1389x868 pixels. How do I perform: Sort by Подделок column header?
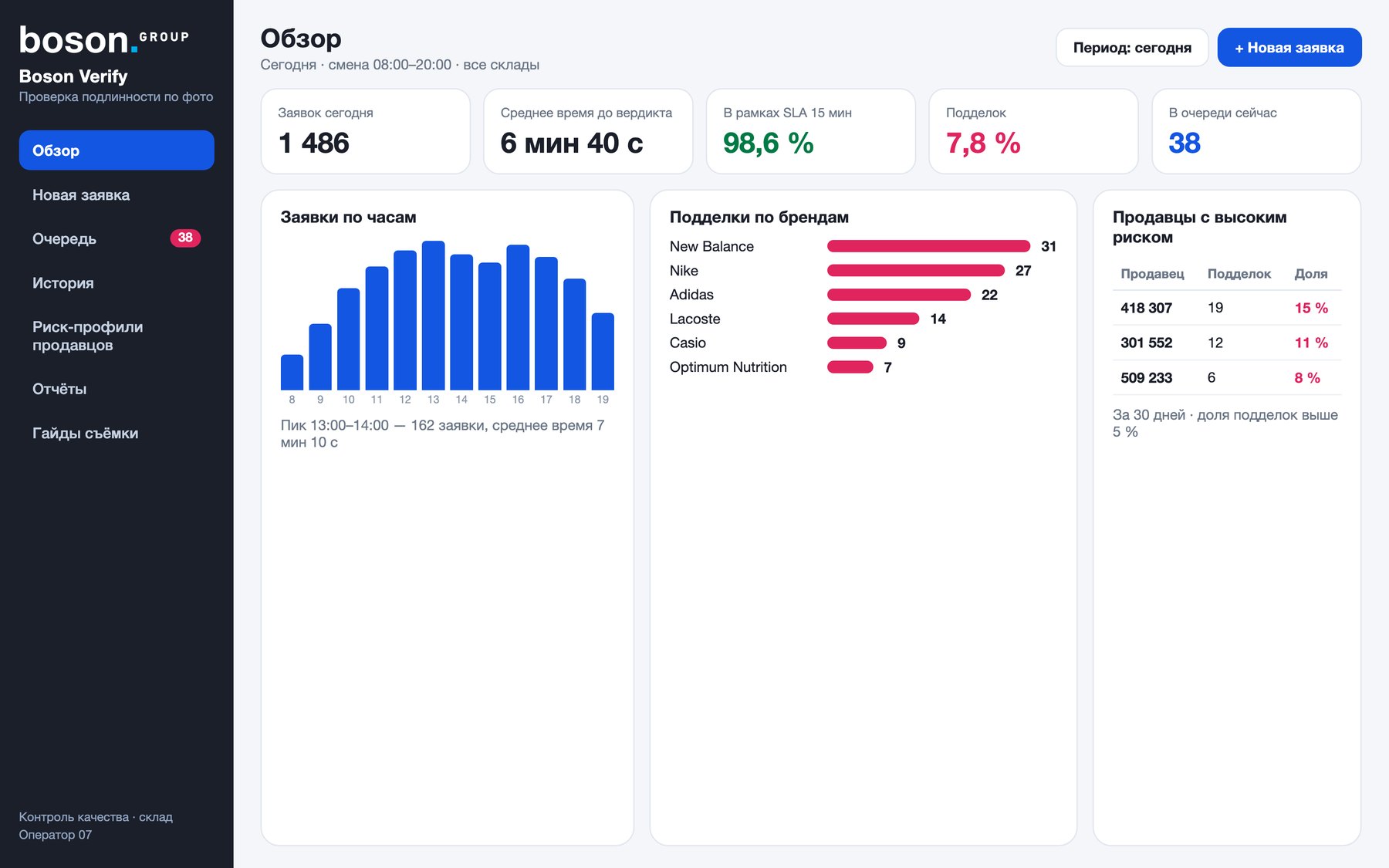coord(1239,274)
